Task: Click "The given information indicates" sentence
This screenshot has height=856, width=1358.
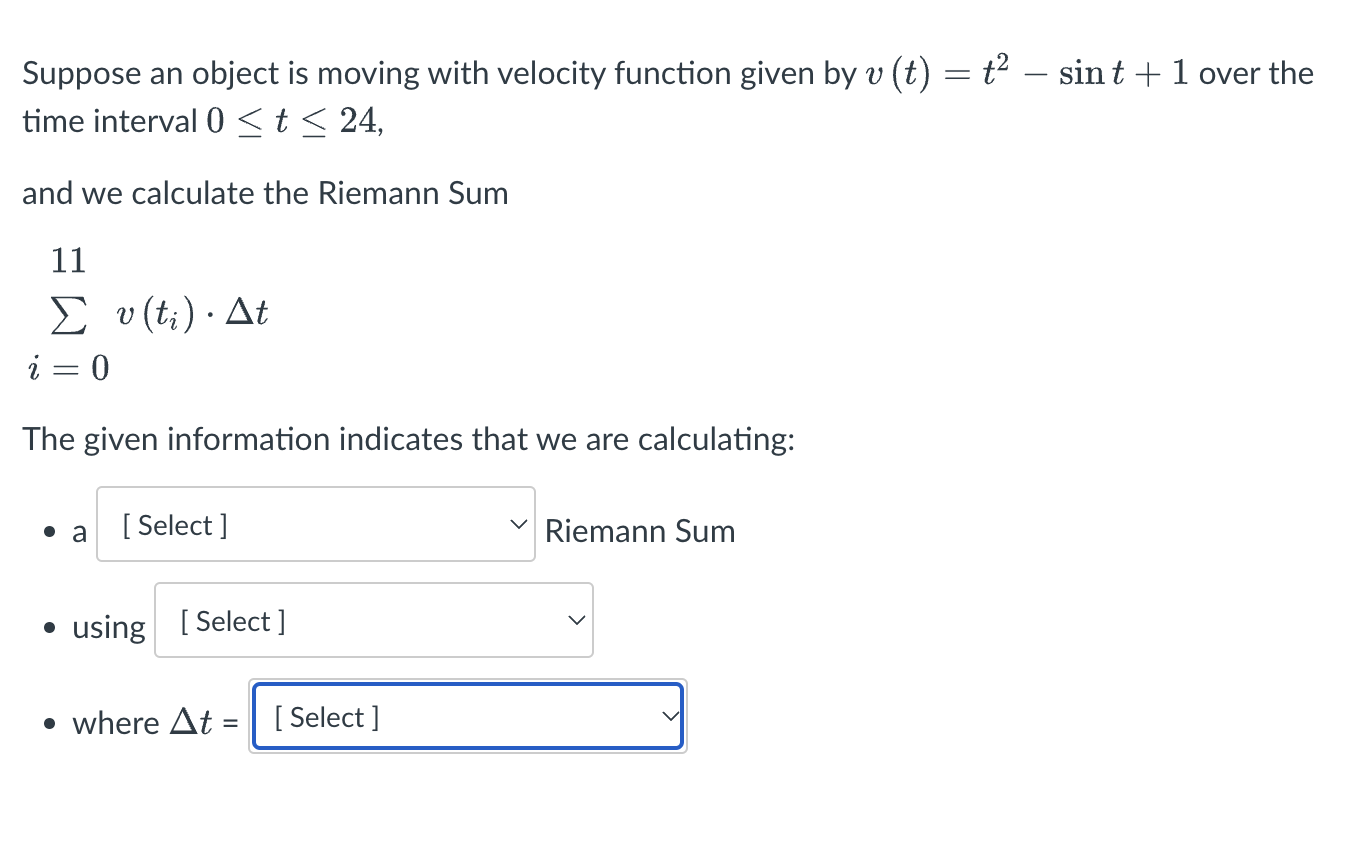Action: pyautogui.click(x=408, y=438)
